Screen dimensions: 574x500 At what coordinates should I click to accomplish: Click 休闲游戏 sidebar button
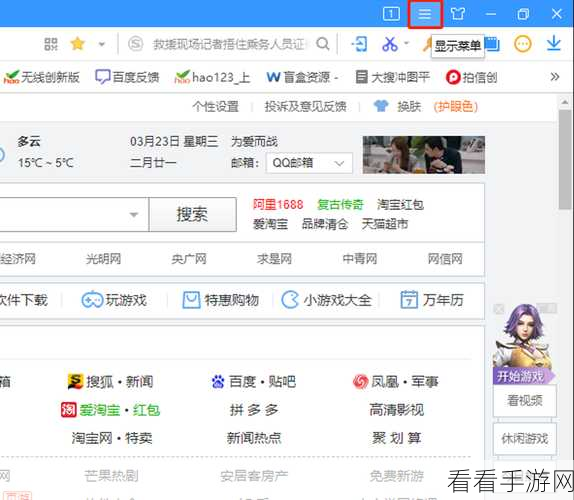pyautogui.click(x=525, y=439)
